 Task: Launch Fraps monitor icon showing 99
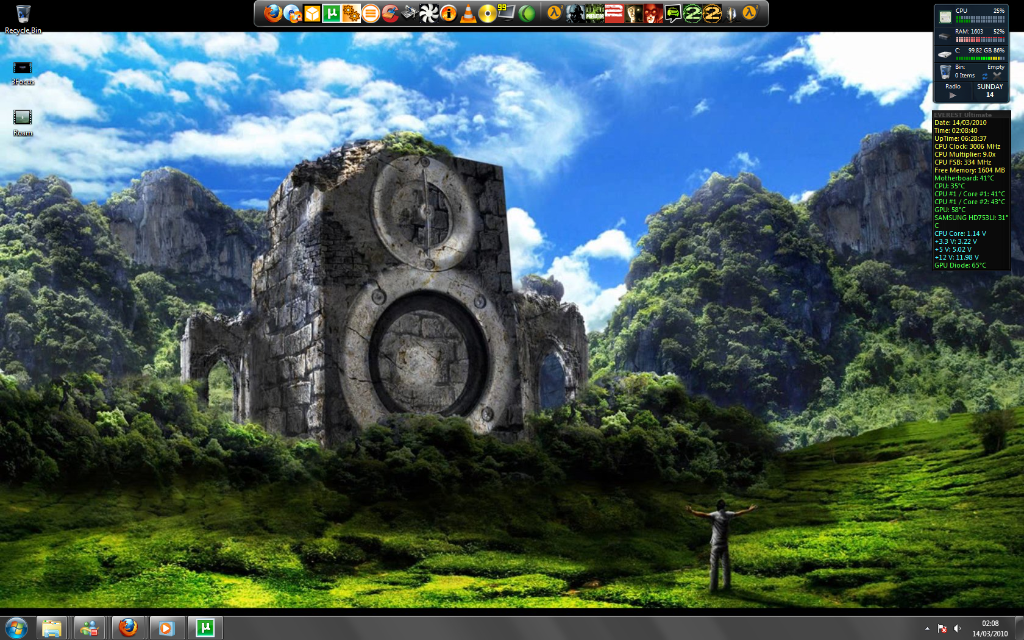point(507,12)
